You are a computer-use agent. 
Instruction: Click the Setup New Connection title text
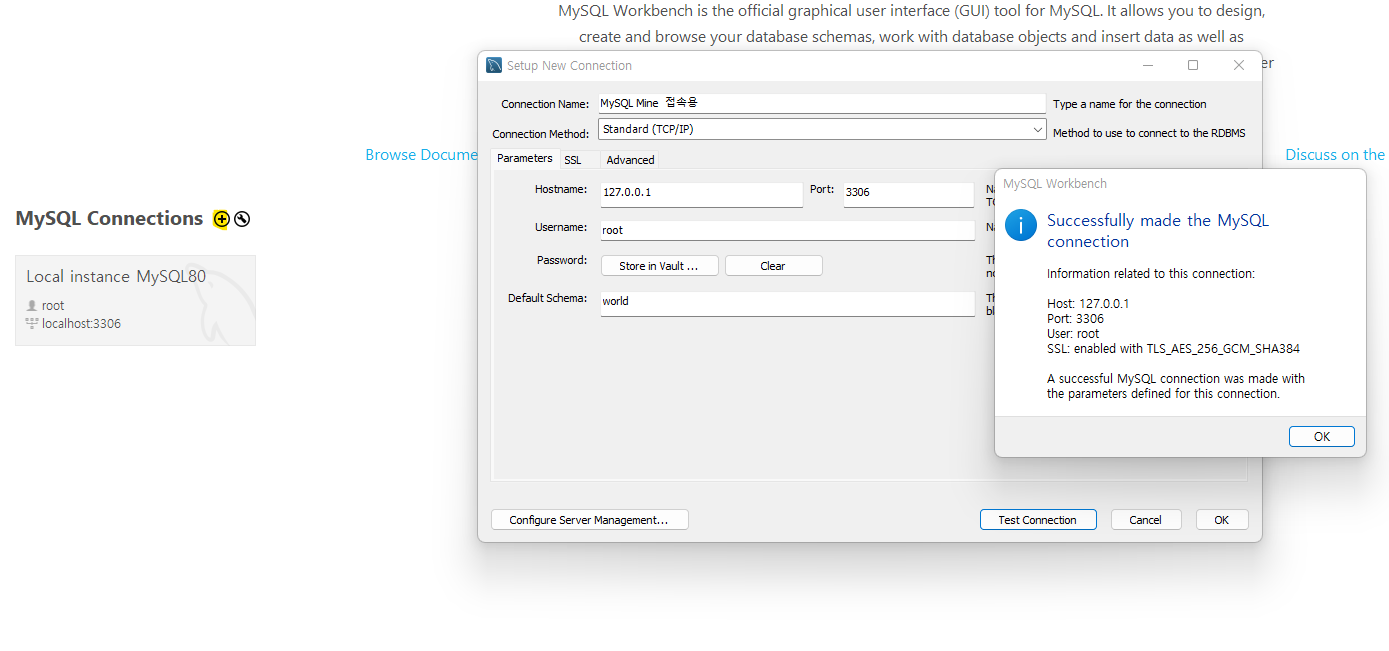point(569,66)
